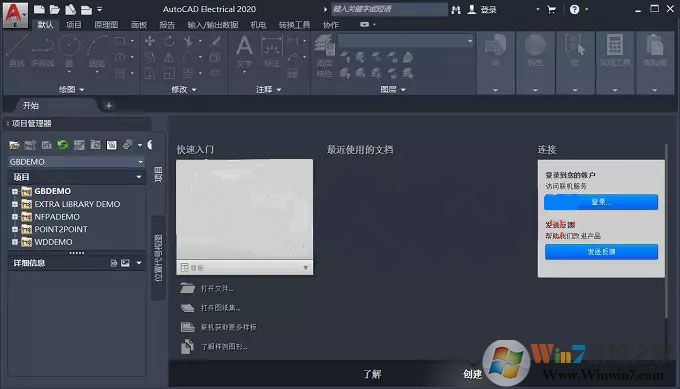Switch to the 报告 (Reports) ribbon tab
680x389 pixels.
tap(167, 25)
